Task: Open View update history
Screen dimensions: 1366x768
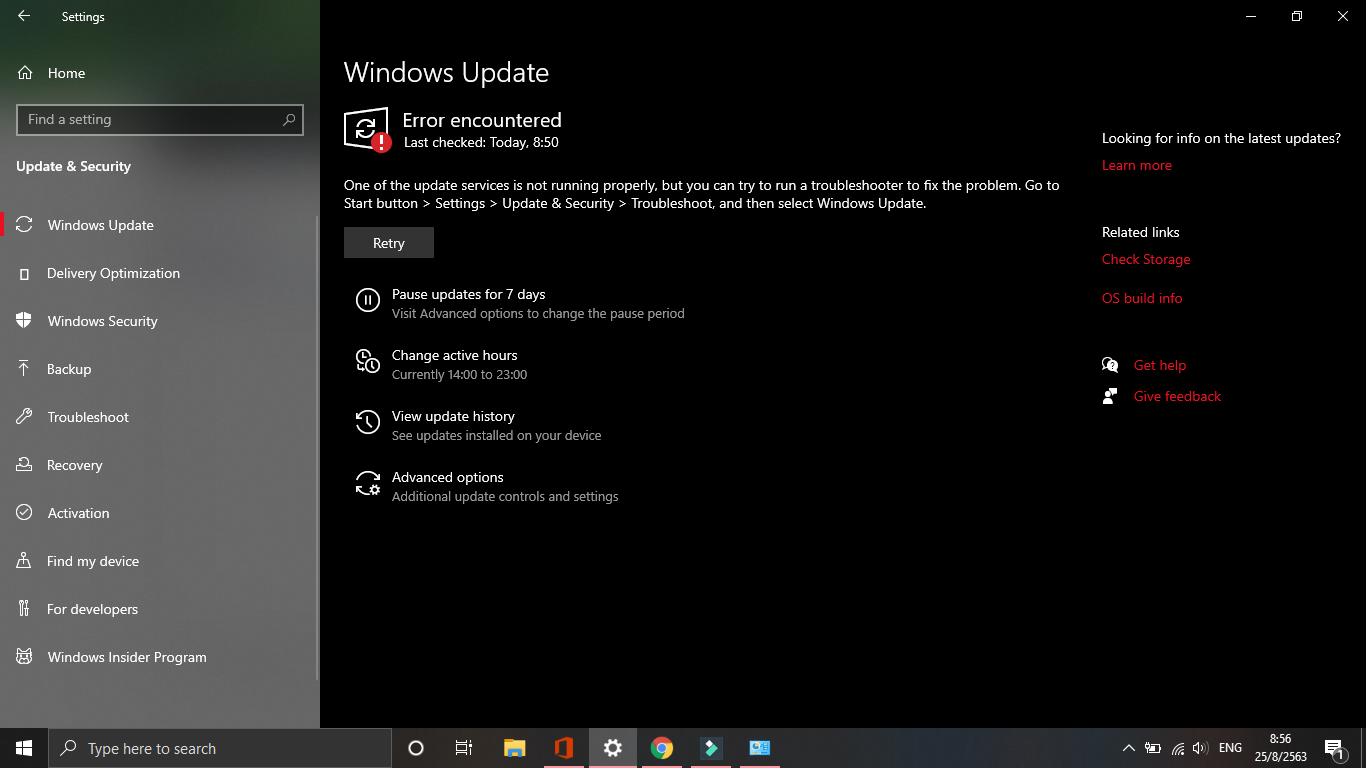Action: coord(453,416)
